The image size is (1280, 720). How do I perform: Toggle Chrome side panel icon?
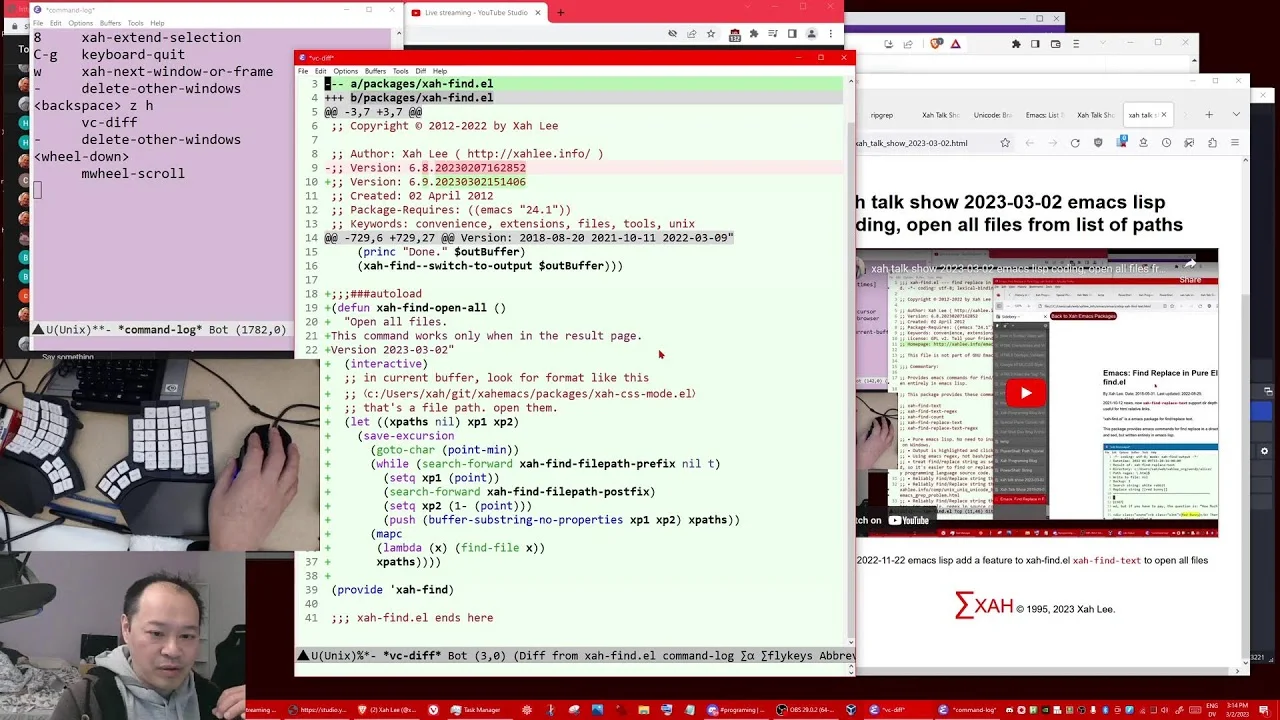[792, 34]
